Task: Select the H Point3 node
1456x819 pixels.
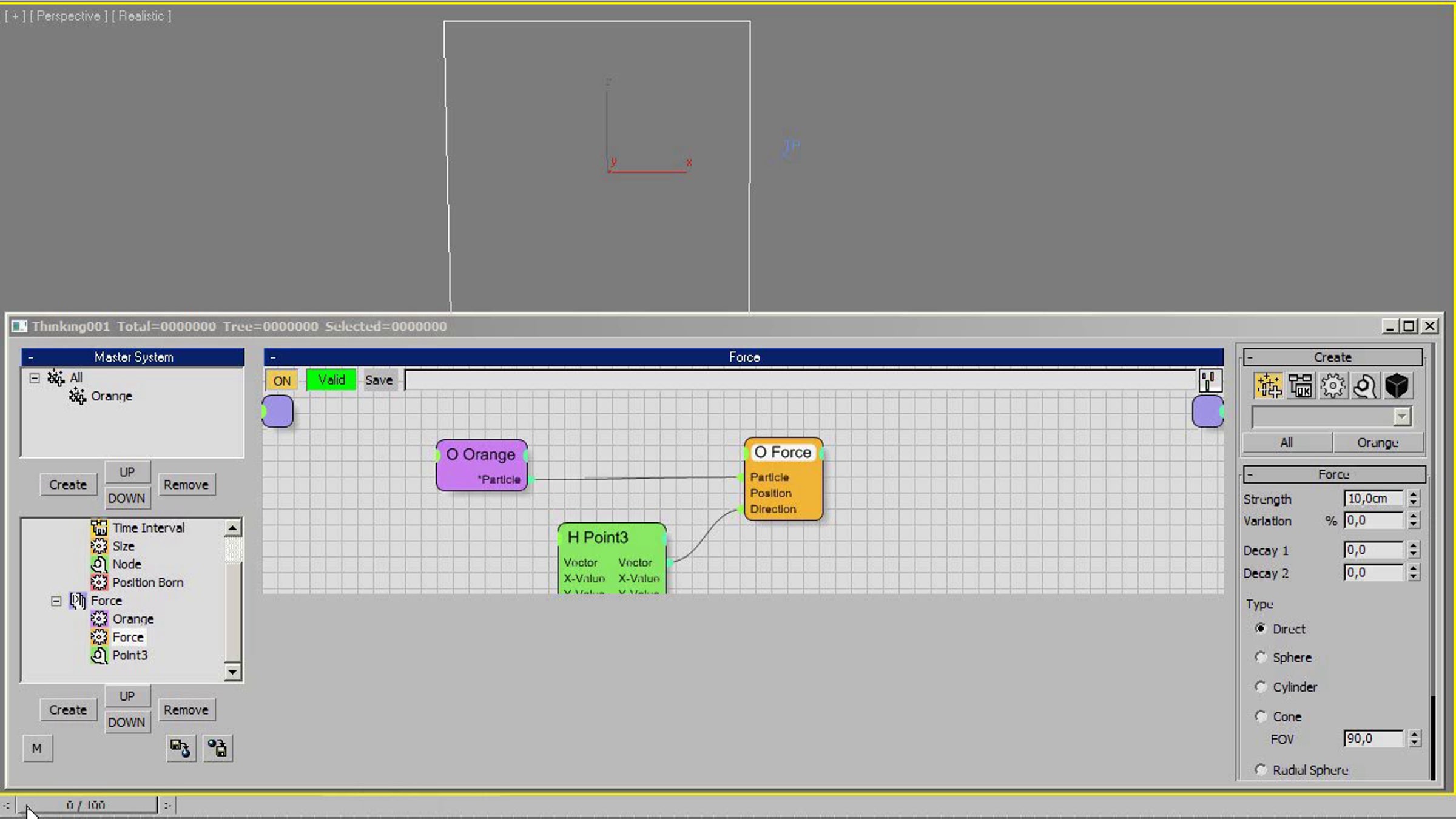Action: 612,558
